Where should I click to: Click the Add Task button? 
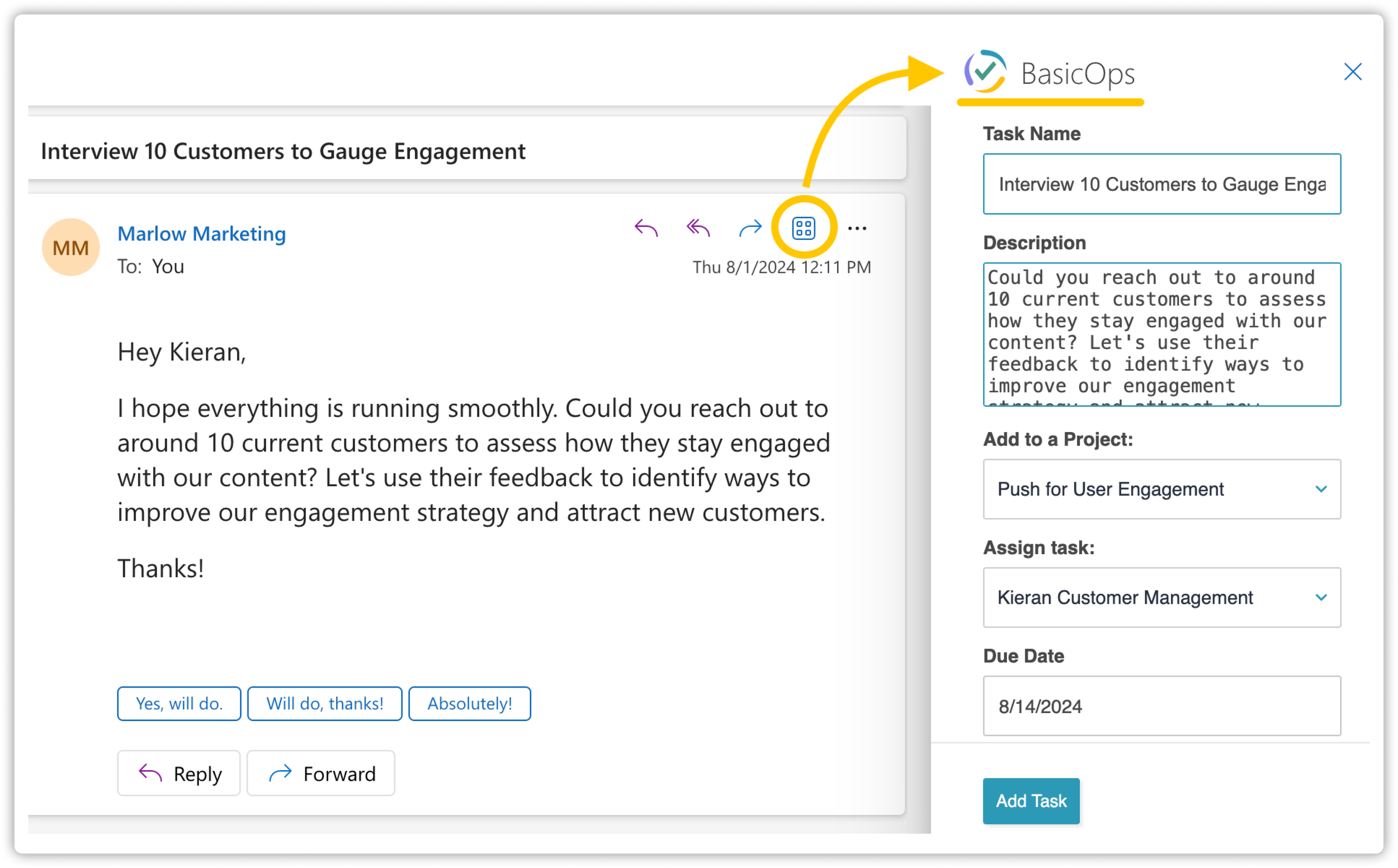[1031, 800]
